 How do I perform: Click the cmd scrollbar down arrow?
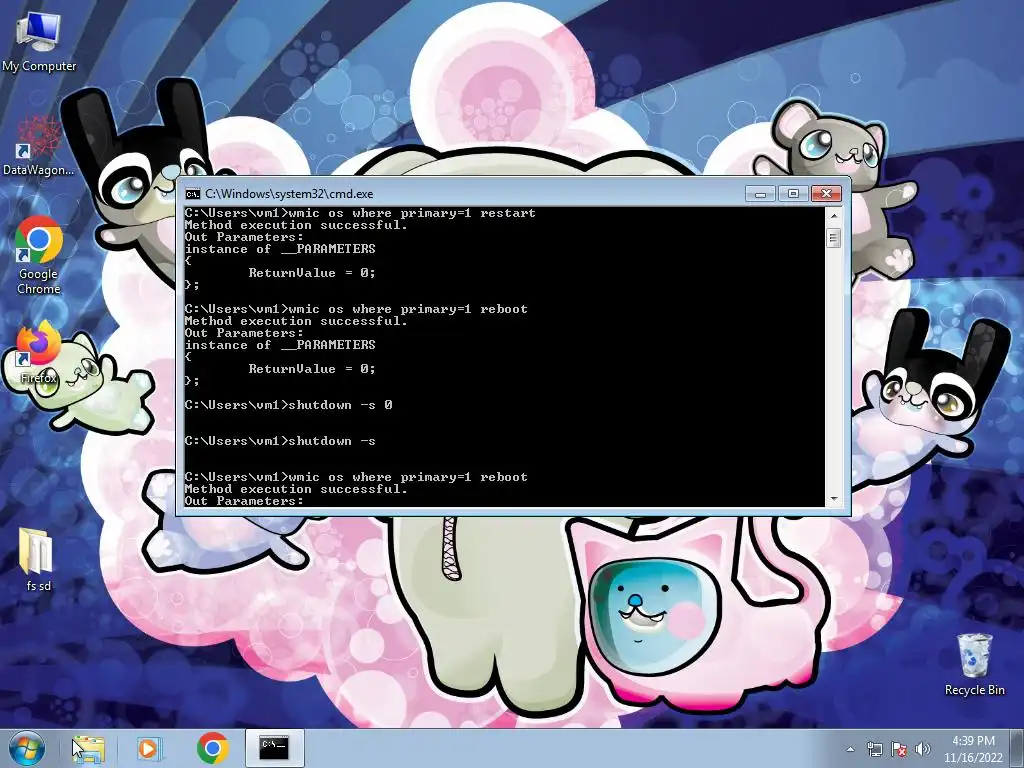833,499
